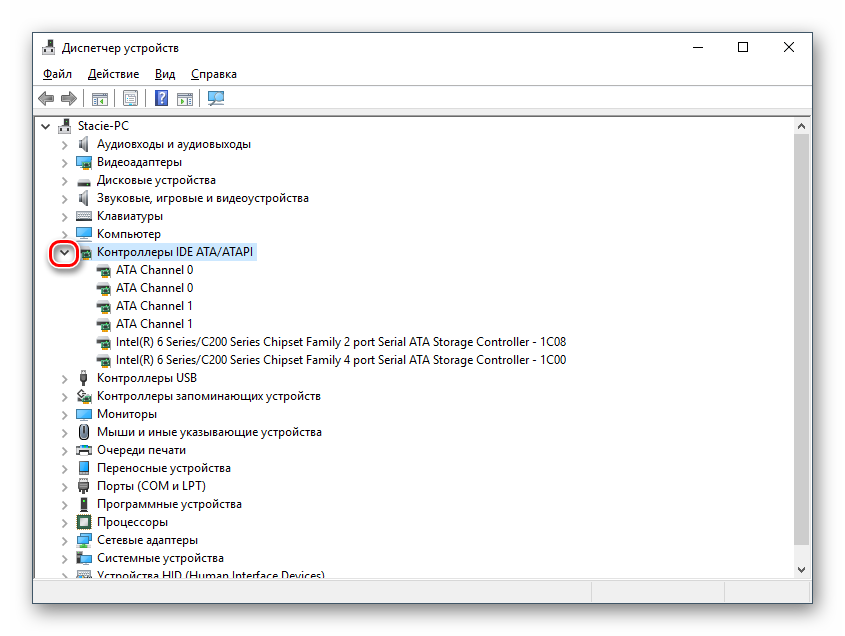Click Show/Hide console tree toolbar icon

pos(100,99)
